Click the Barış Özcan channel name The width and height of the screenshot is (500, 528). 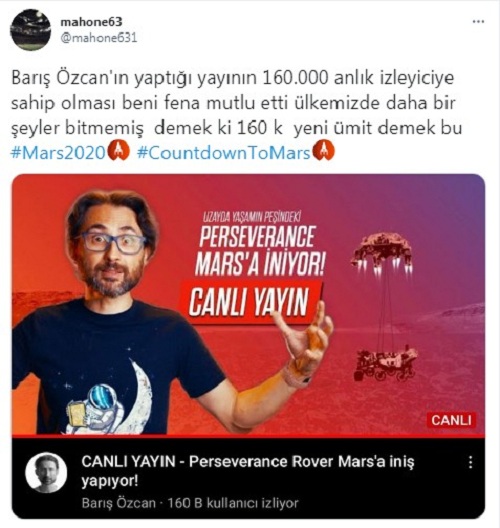coord(119,503)
